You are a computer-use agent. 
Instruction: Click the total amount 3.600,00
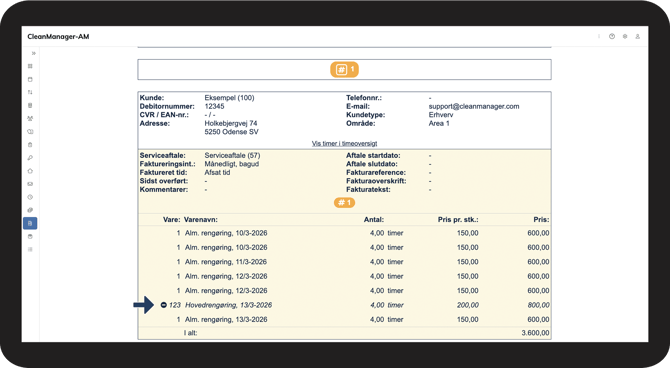coord(535,333)
